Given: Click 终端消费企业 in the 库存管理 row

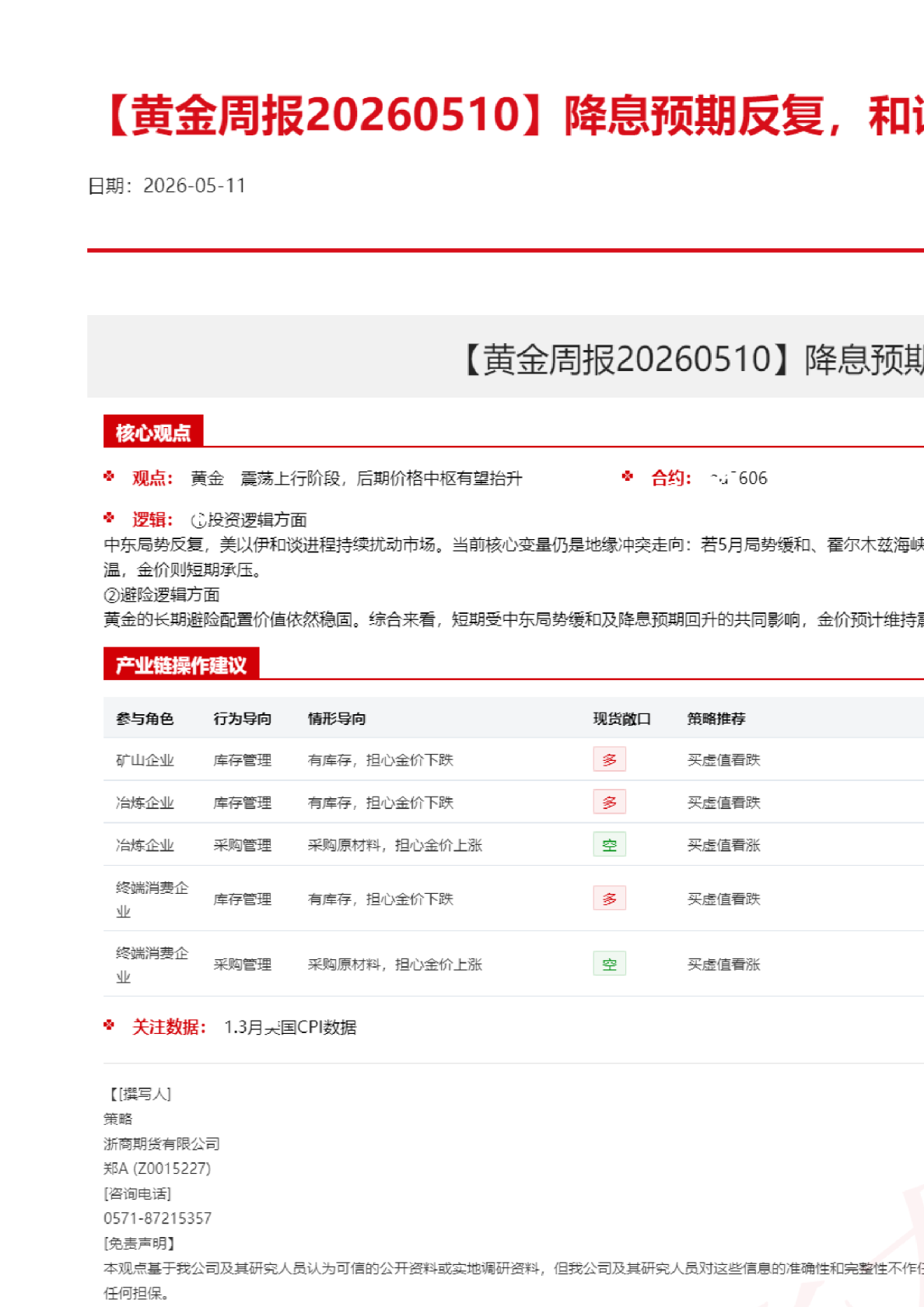Looking at the screenshot, I should [x=152, y=899].
